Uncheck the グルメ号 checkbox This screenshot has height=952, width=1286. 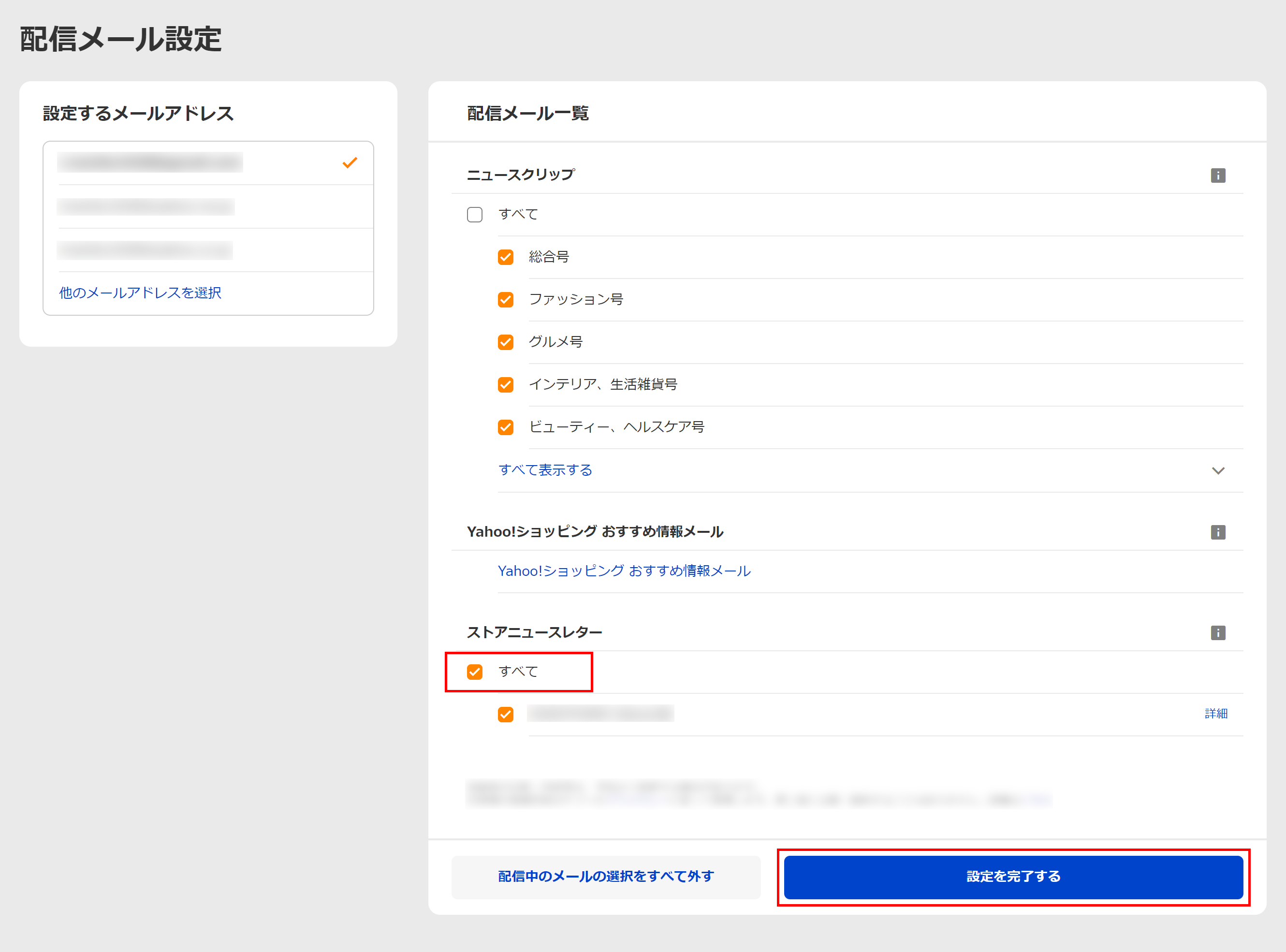505,342
